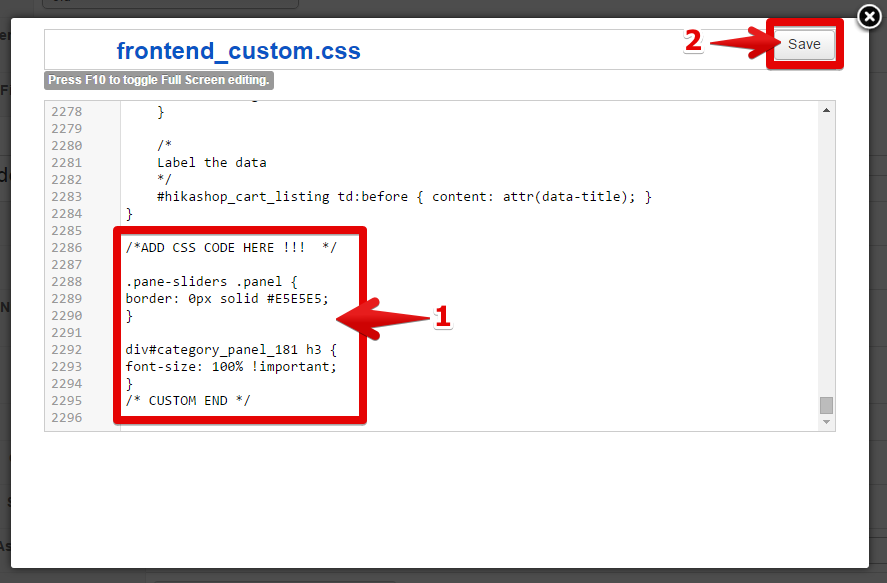Click the editor scrollbar up arrow
The height and width of the screenshot is (583, 887).
click(826, 110)
